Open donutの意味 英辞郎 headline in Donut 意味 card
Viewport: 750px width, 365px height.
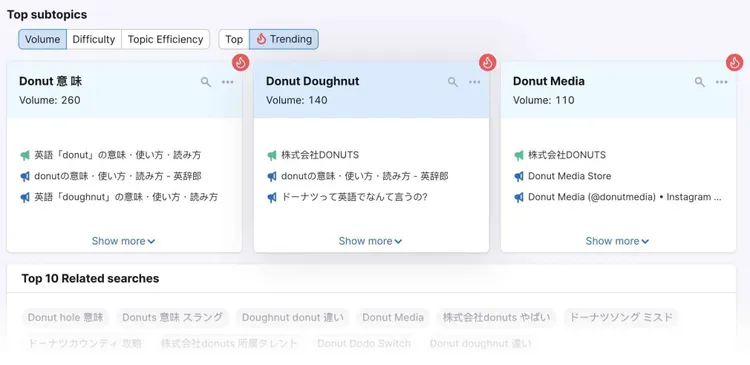pos(118,176)
